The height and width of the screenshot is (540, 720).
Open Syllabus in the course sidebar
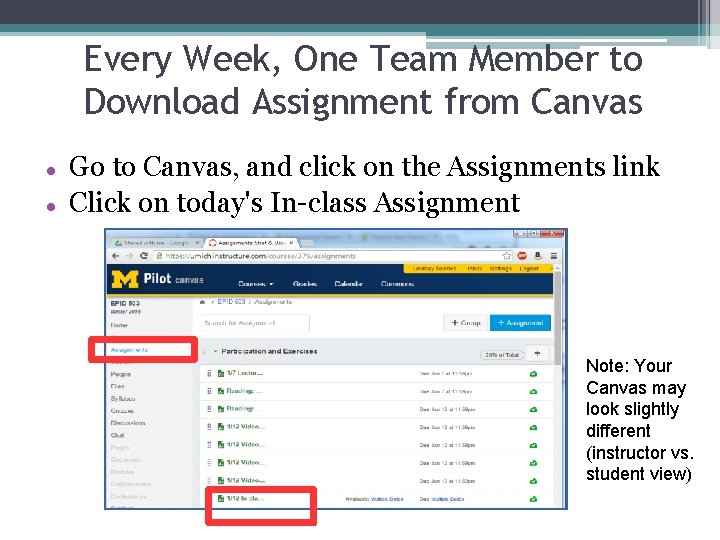tap(123, 399)
